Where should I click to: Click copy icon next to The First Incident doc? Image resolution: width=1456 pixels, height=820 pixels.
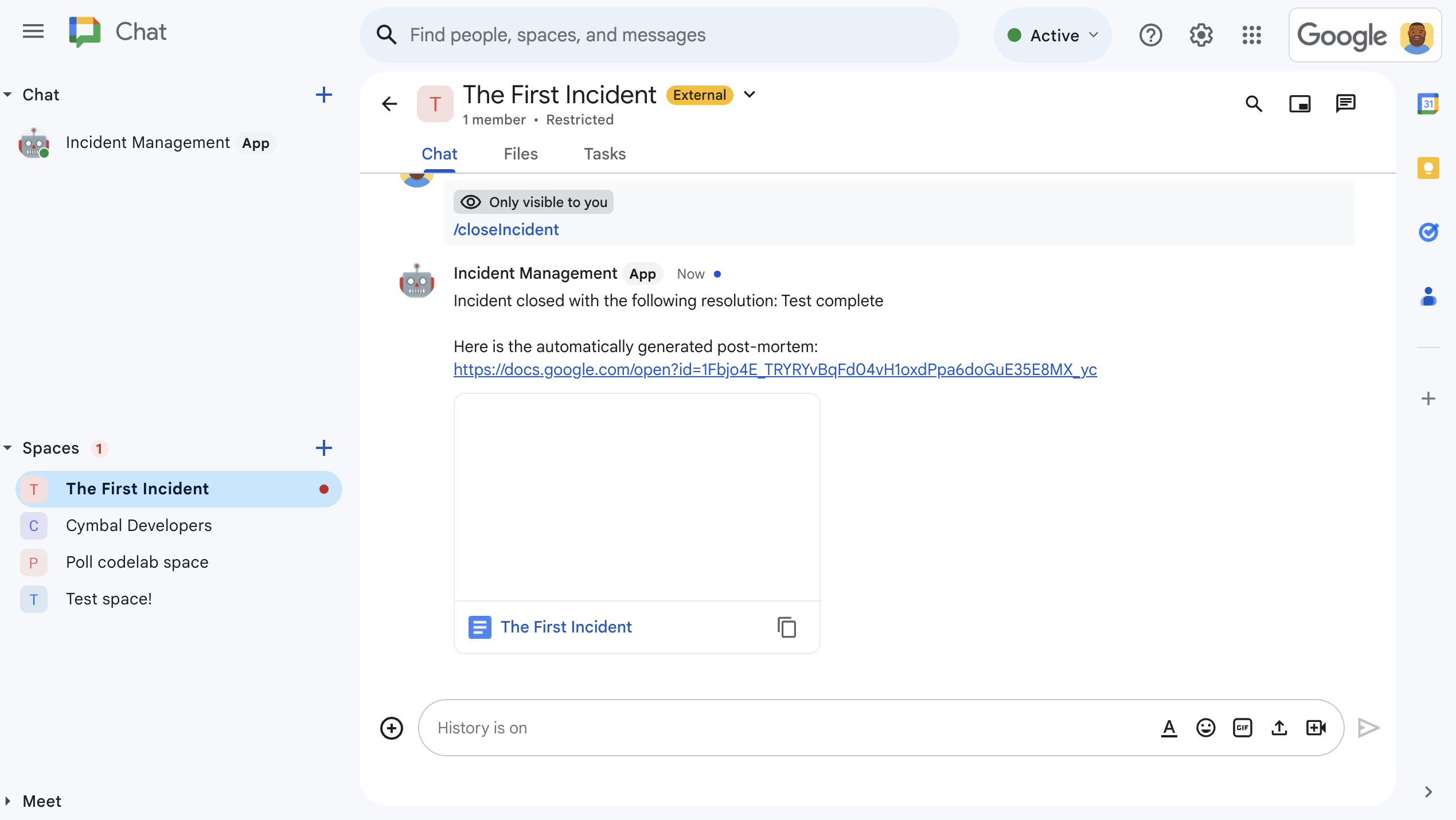[x=787, y=628]
